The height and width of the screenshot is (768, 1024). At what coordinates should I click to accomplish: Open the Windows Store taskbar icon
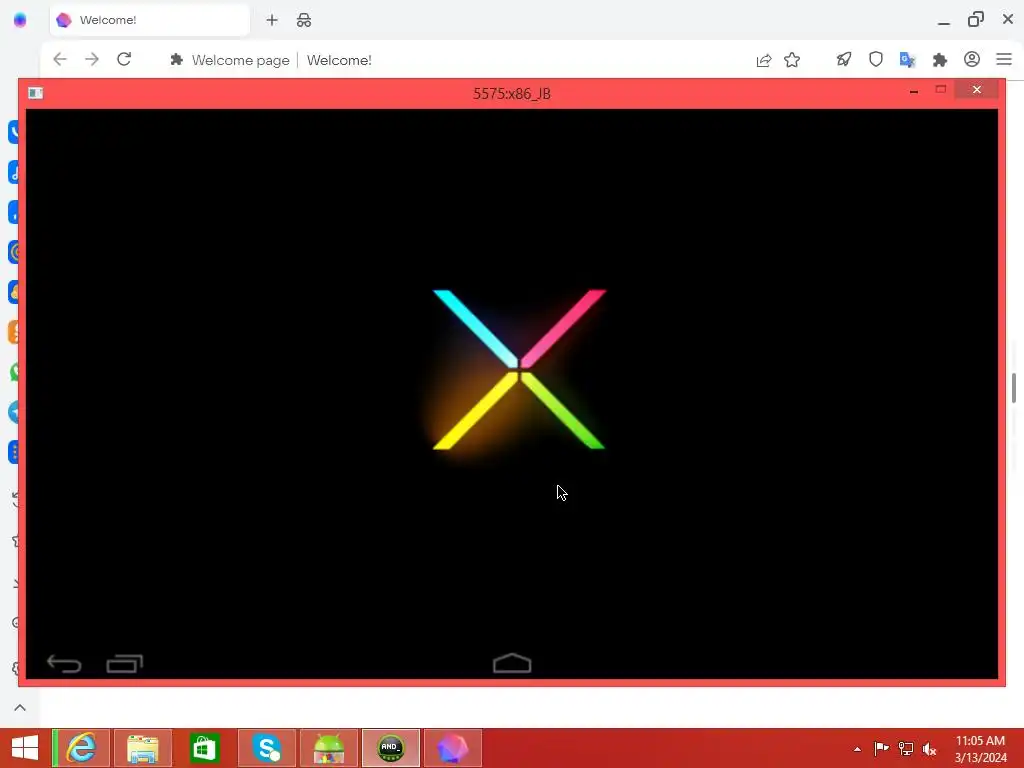204,748
